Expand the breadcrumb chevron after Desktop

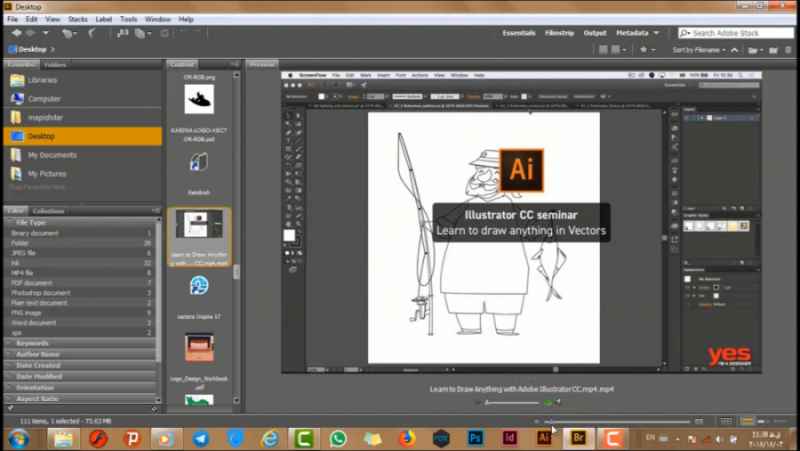pos(53,49)
